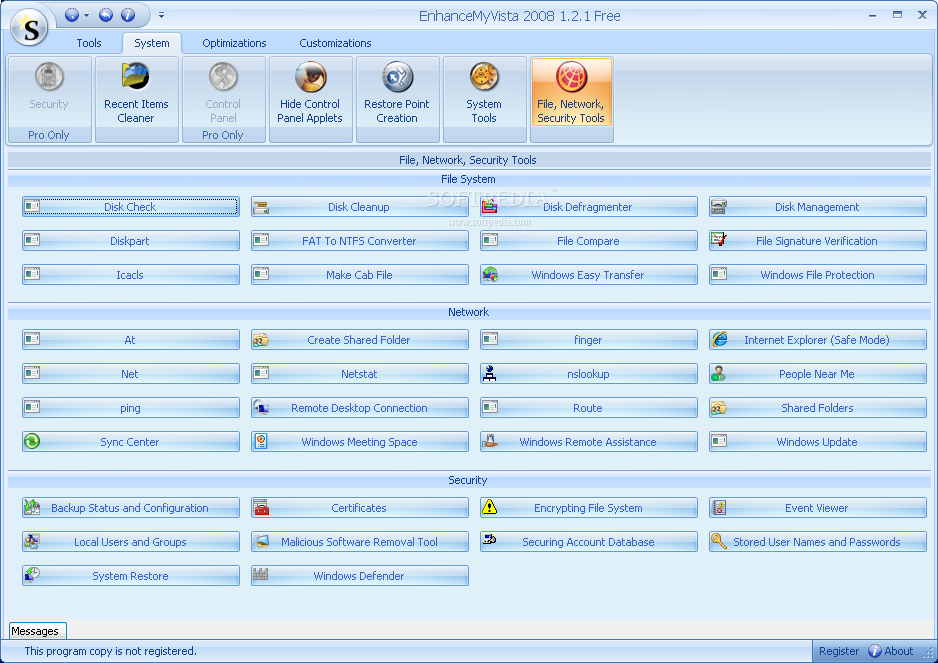Launch File Signature Verification
This screenshot has width=938, height=663.
[x=818, y=241]
